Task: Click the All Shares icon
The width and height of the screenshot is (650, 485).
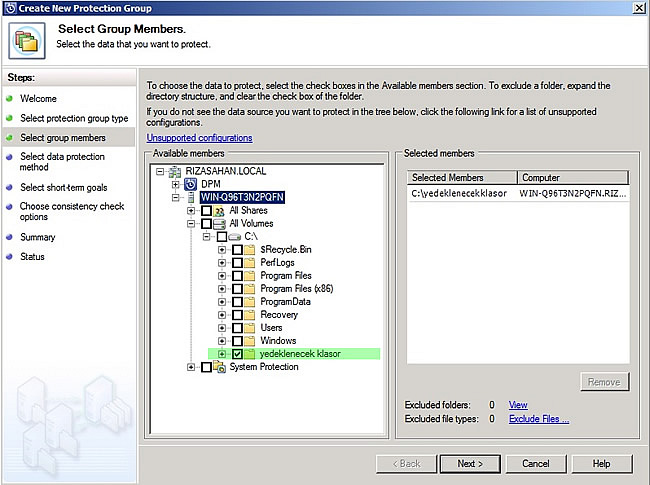Action: click(x=219, y=211)
